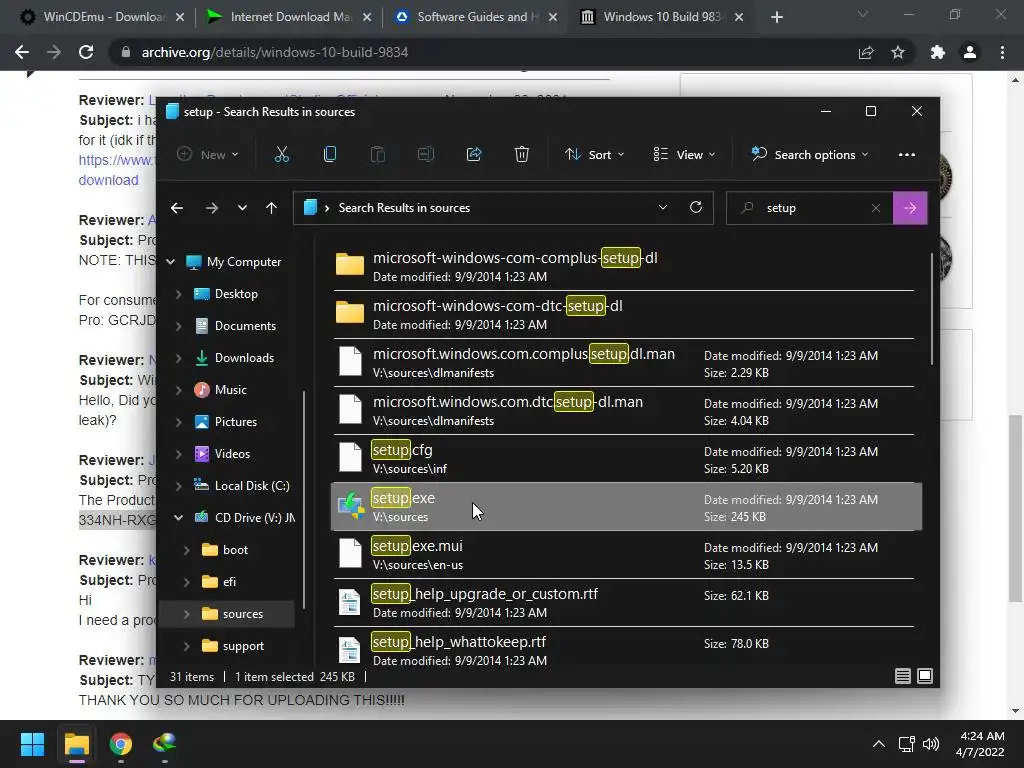
Task: Expand the boot folder node
Action: 187,550
